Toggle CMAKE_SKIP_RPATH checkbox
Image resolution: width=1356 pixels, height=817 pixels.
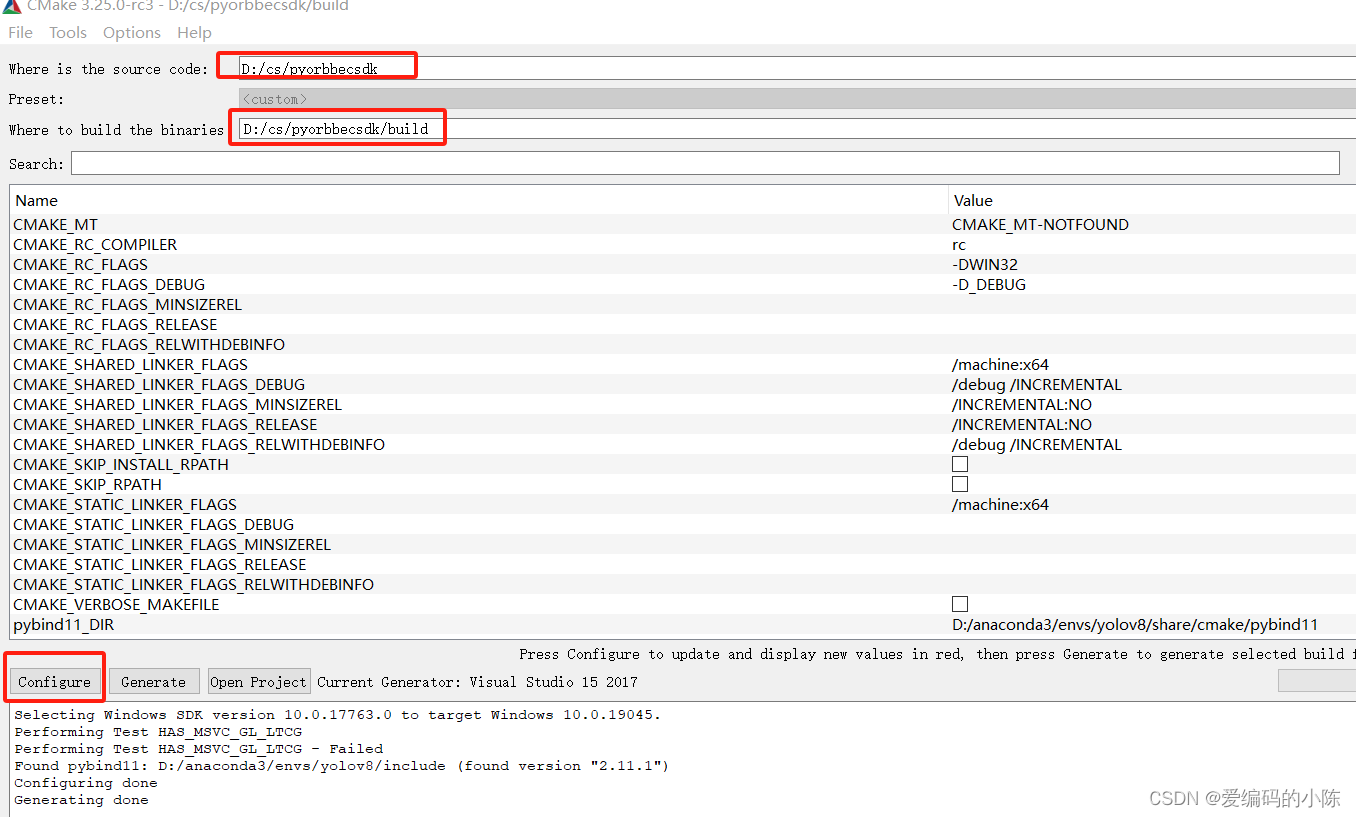click(x=960, y=484)
